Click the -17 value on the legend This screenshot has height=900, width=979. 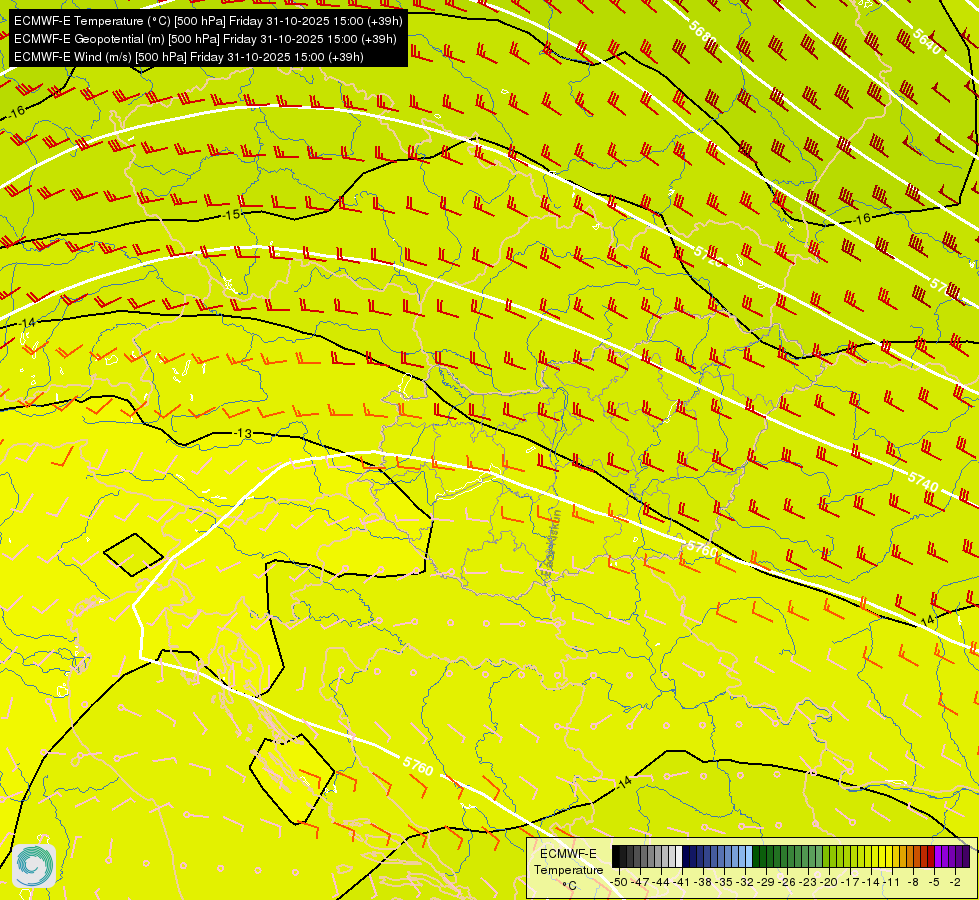(x=850, y=882)
